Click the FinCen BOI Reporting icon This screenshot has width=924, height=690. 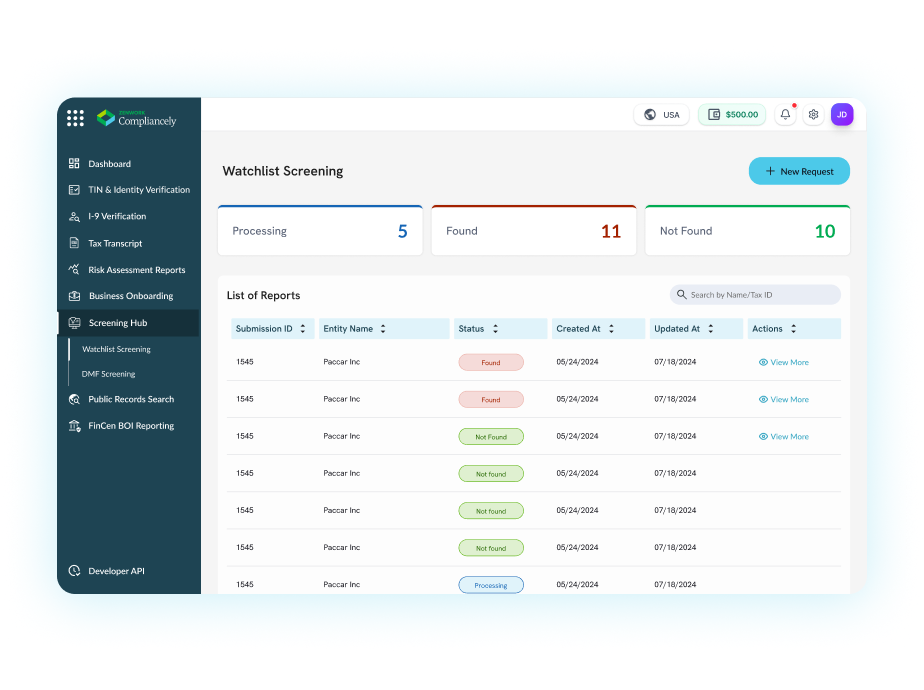74,426
